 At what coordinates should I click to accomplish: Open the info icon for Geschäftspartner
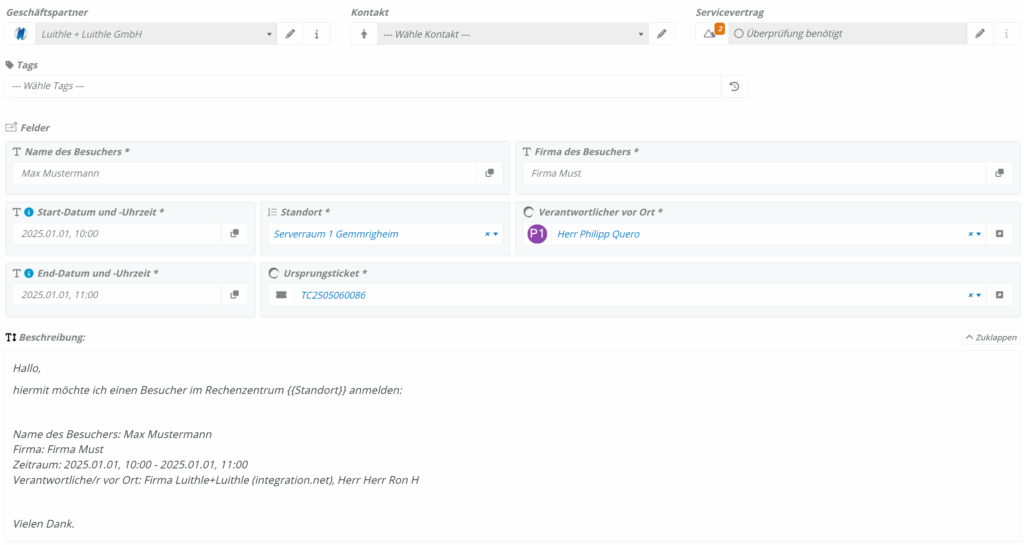click(317, 34)
